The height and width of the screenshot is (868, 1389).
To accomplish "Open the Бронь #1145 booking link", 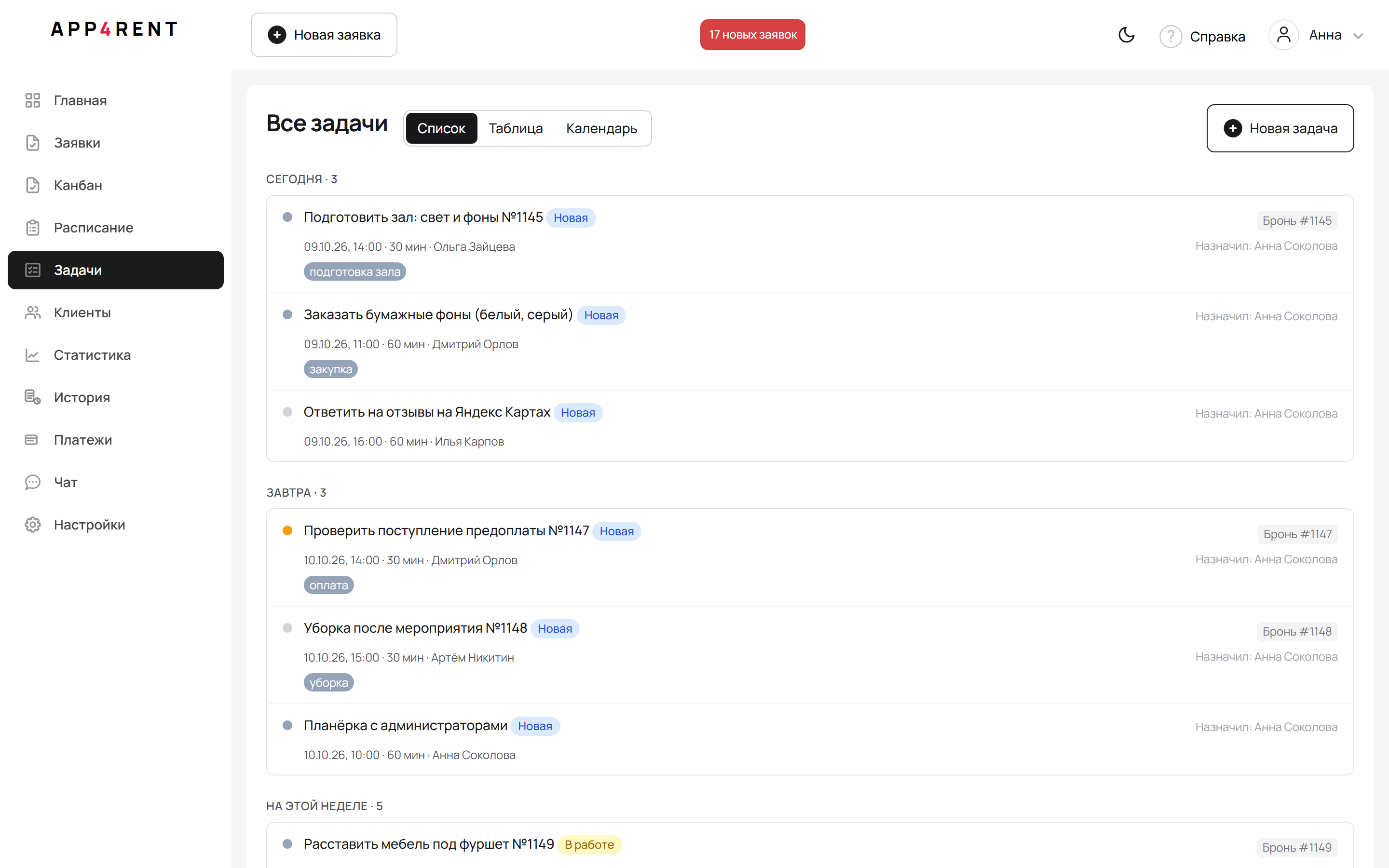I will (1296, 220).
